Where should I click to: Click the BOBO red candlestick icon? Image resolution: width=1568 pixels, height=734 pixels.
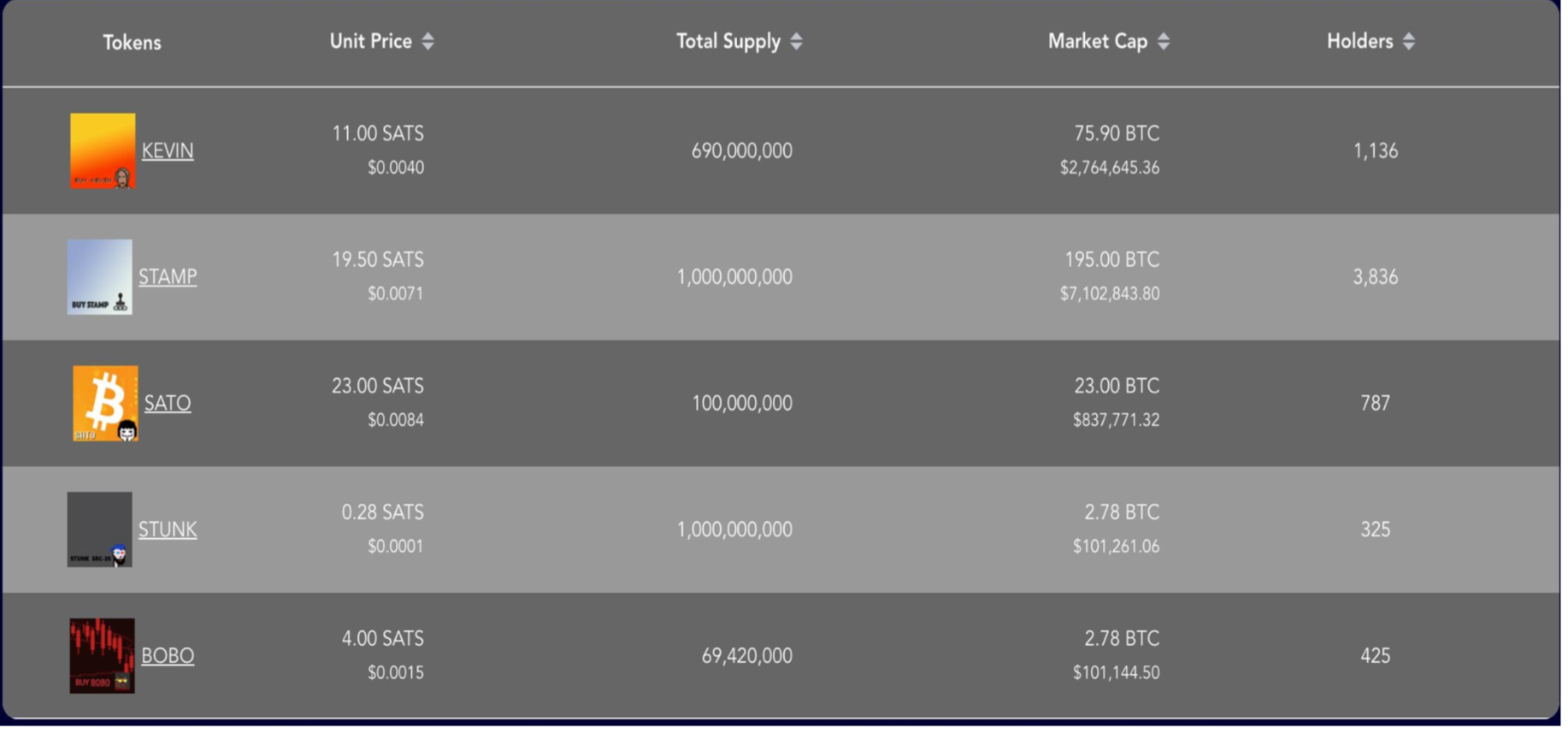pos(103,656)
